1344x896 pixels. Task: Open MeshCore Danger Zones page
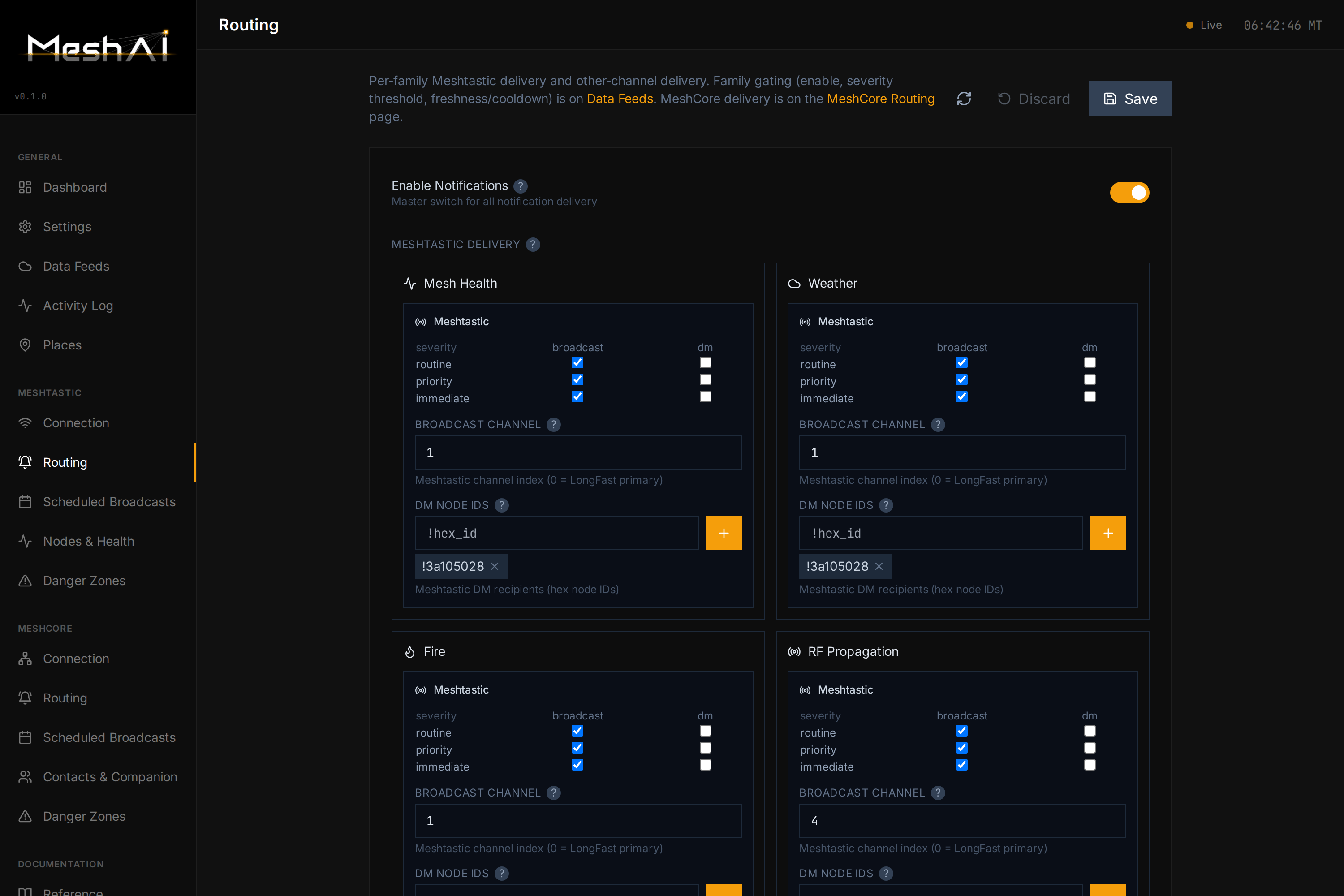point(98,817)
